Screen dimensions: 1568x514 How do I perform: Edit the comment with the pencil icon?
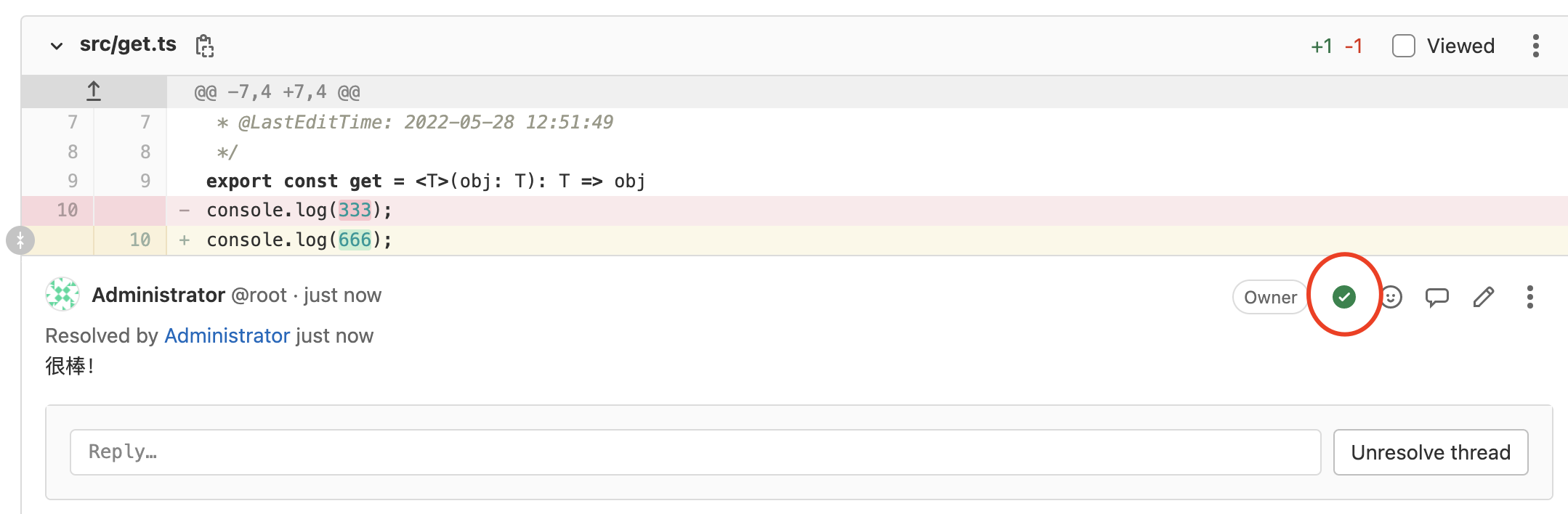(x=1484, y=297)
